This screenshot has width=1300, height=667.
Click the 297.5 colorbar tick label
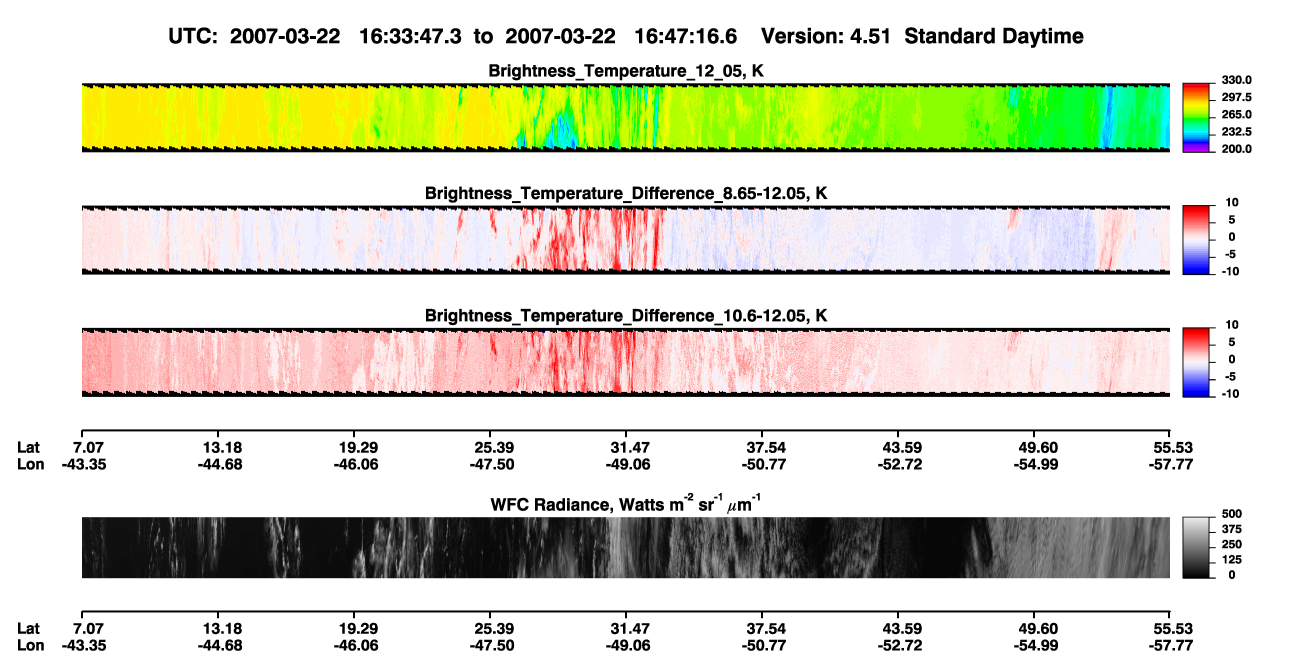click(1237, 97)
